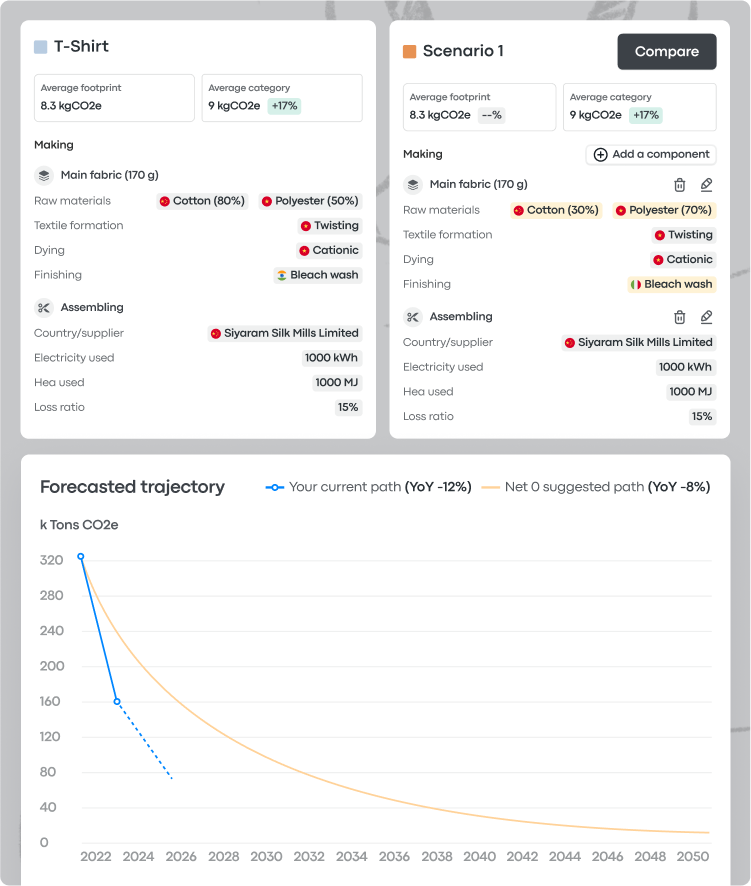Select Polyester (70%) tag in Scenario 1

tap(662, 211)
